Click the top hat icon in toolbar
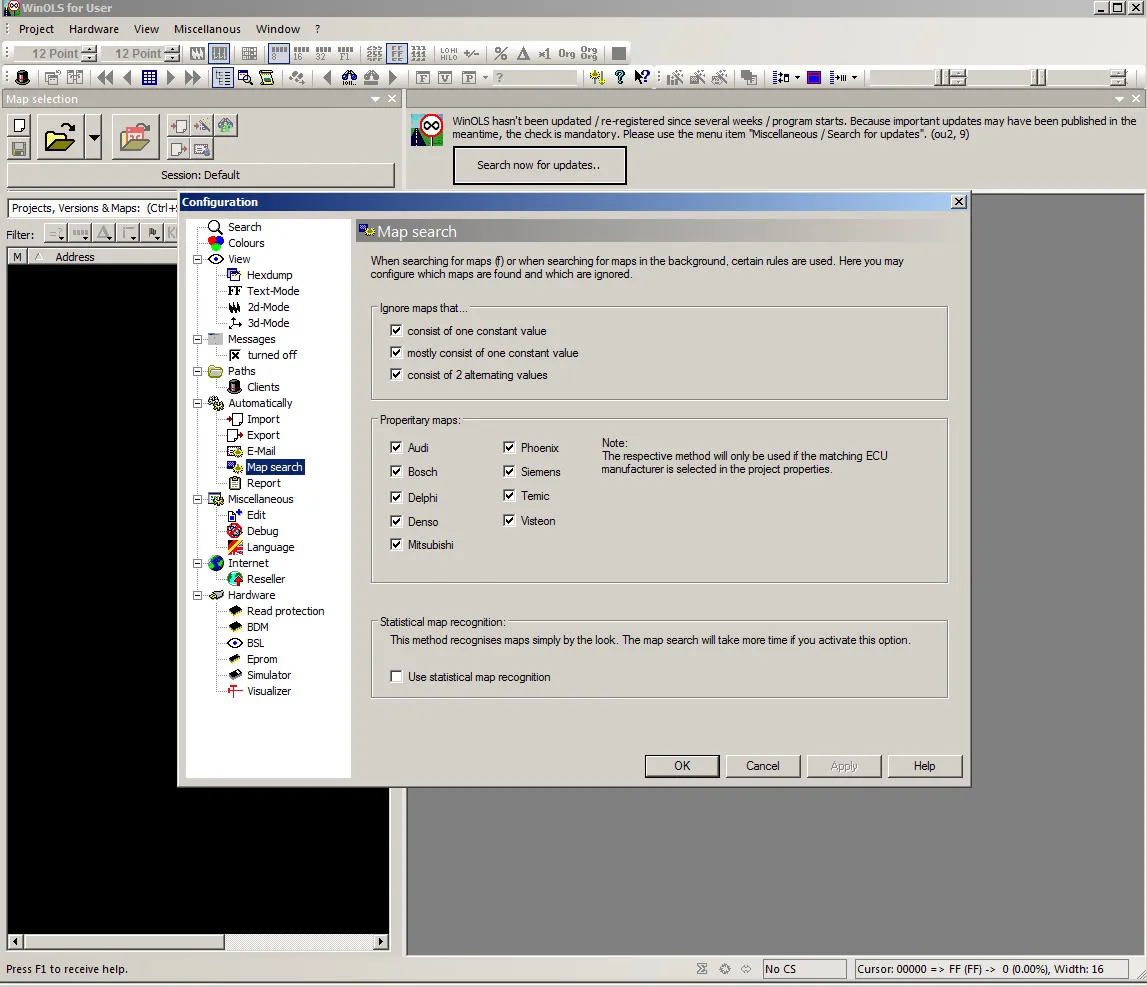The image size is (1147, 987). coord(22,77)
